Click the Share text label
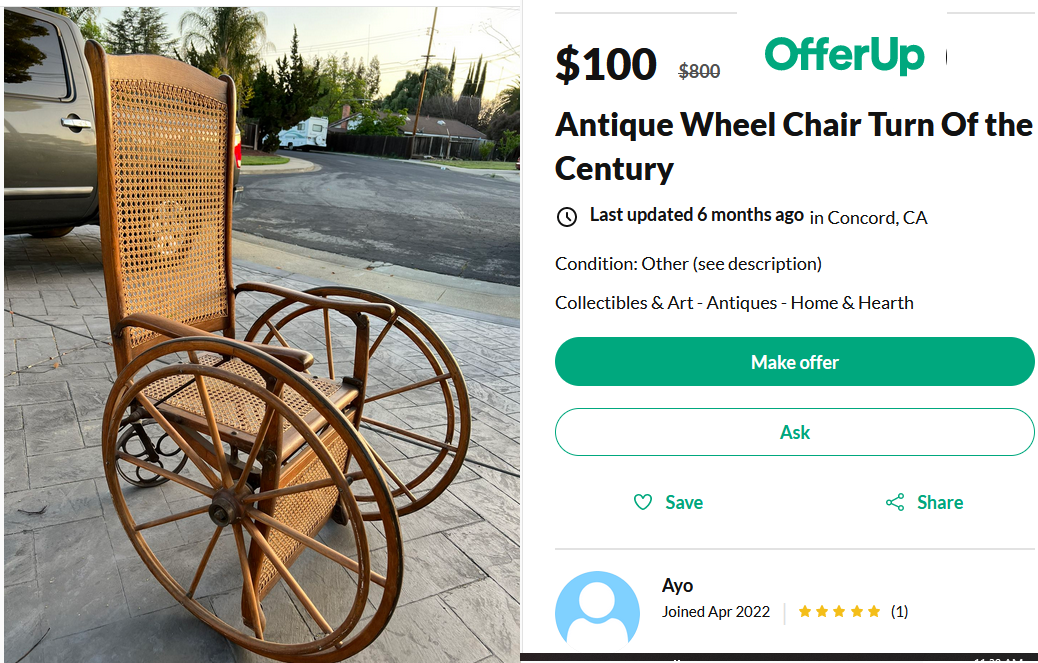Viewport: 1038px width, 663px height. pyautogui.click(x=940, y=502)
